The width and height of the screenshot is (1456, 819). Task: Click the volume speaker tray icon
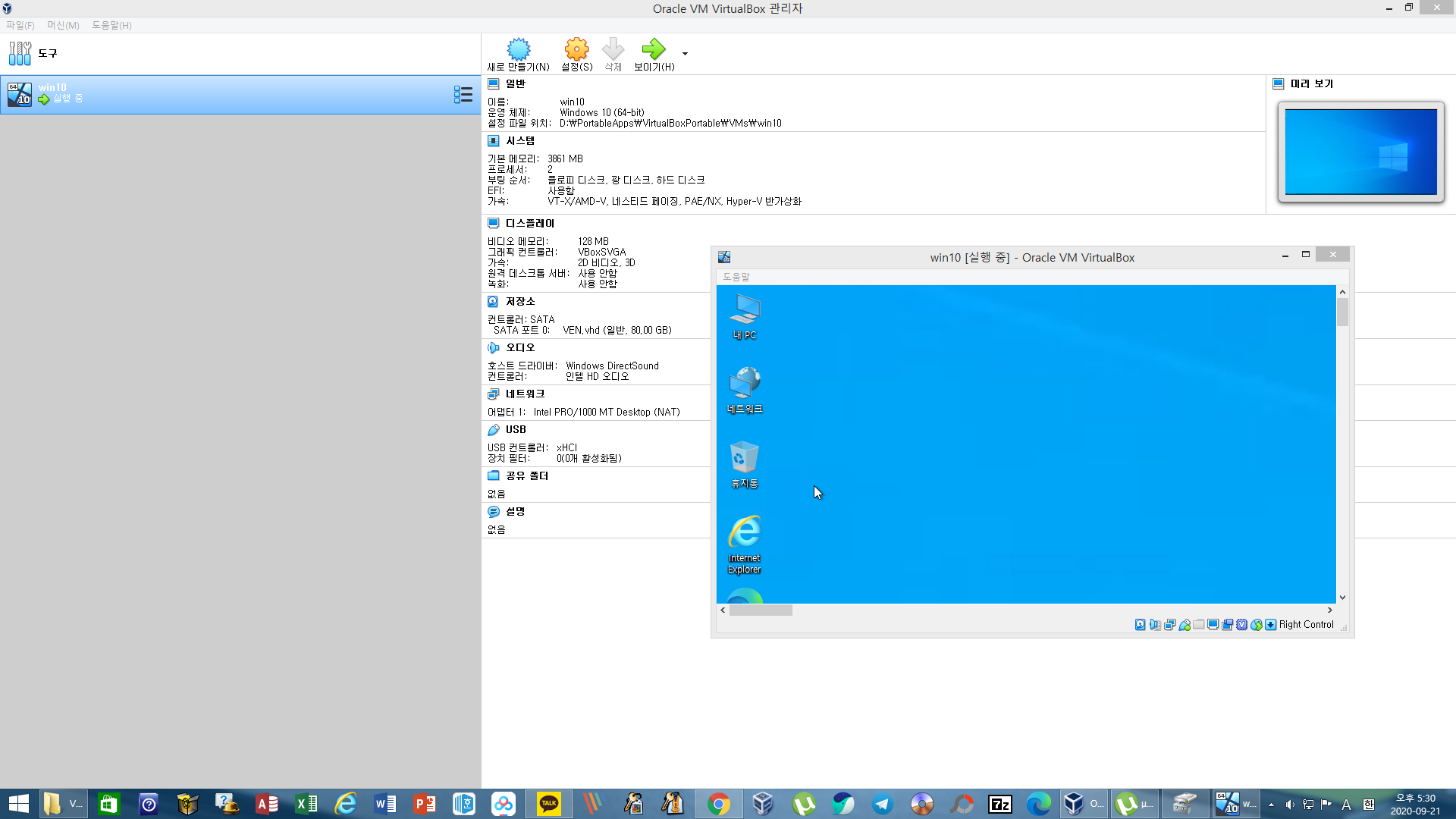[1289, 805]
